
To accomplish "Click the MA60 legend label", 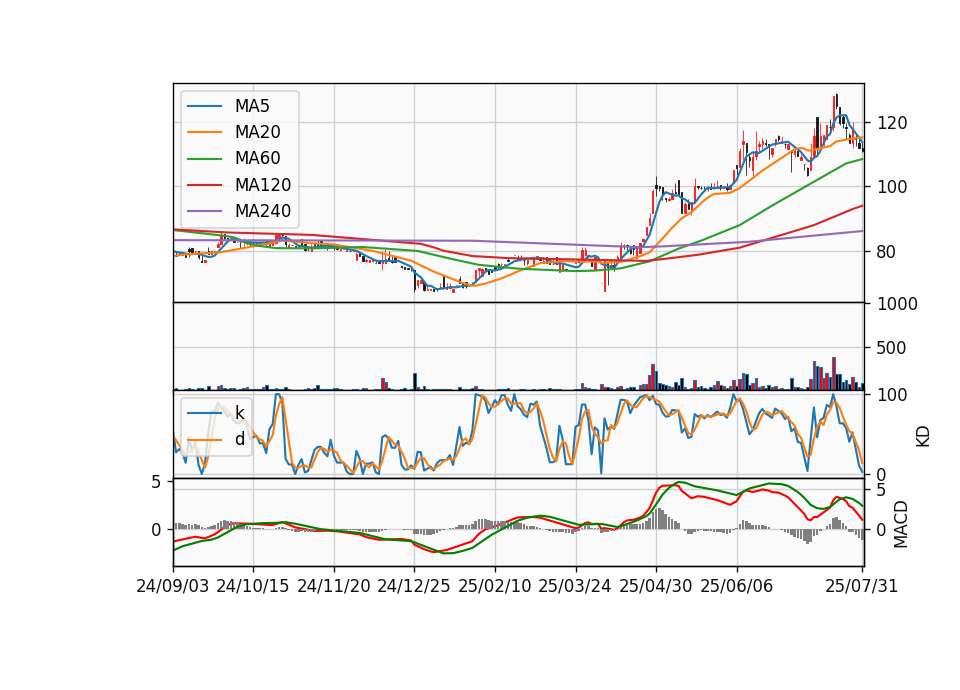I will click(x=257, y=158).
